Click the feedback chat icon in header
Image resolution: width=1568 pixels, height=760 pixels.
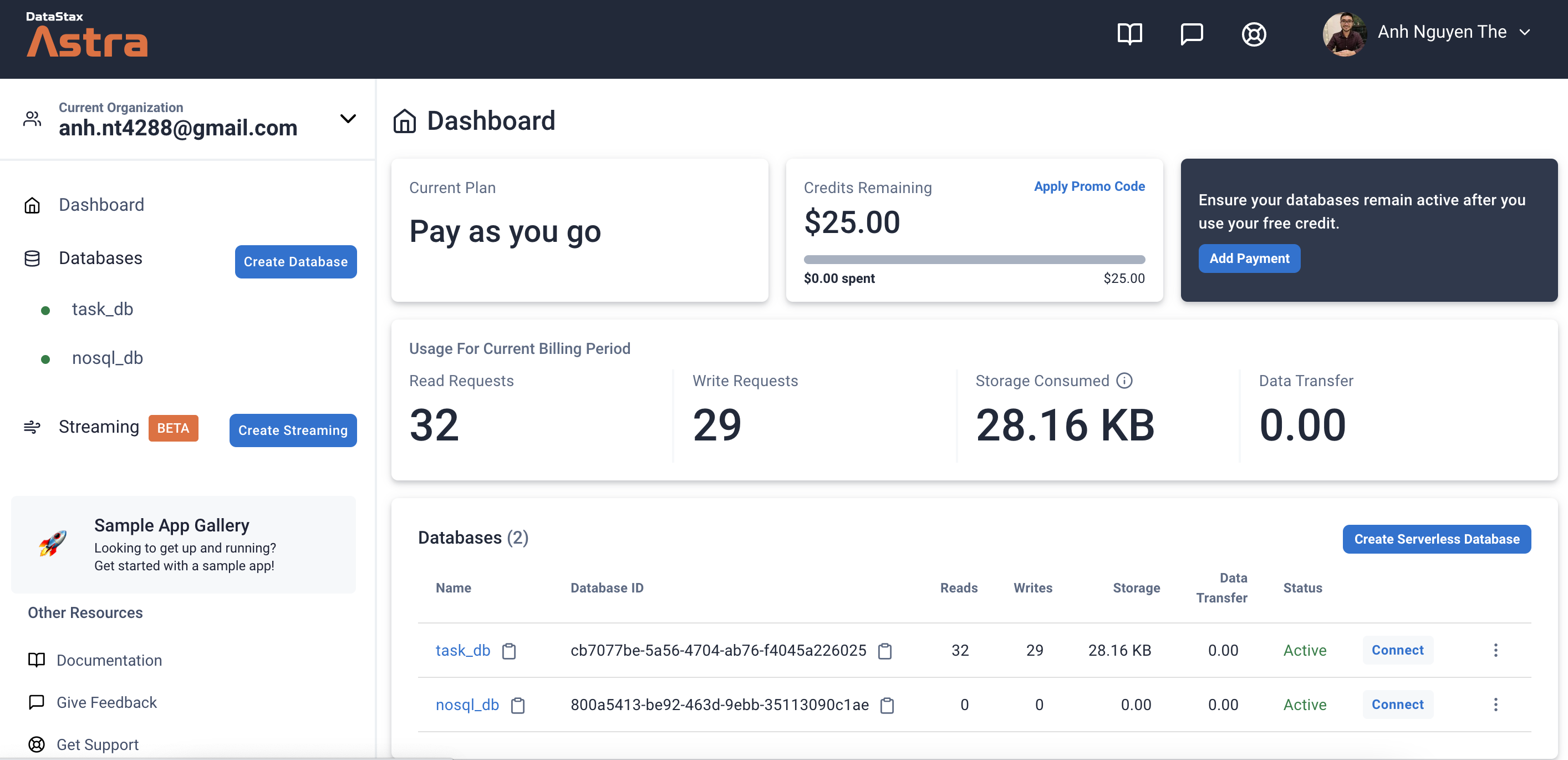click(x=1192, y=34)
